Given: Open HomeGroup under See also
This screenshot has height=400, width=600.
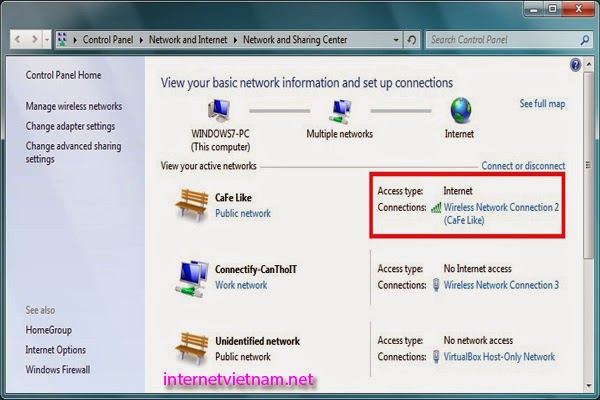Looking at the screenshot, I should point(49,330).
